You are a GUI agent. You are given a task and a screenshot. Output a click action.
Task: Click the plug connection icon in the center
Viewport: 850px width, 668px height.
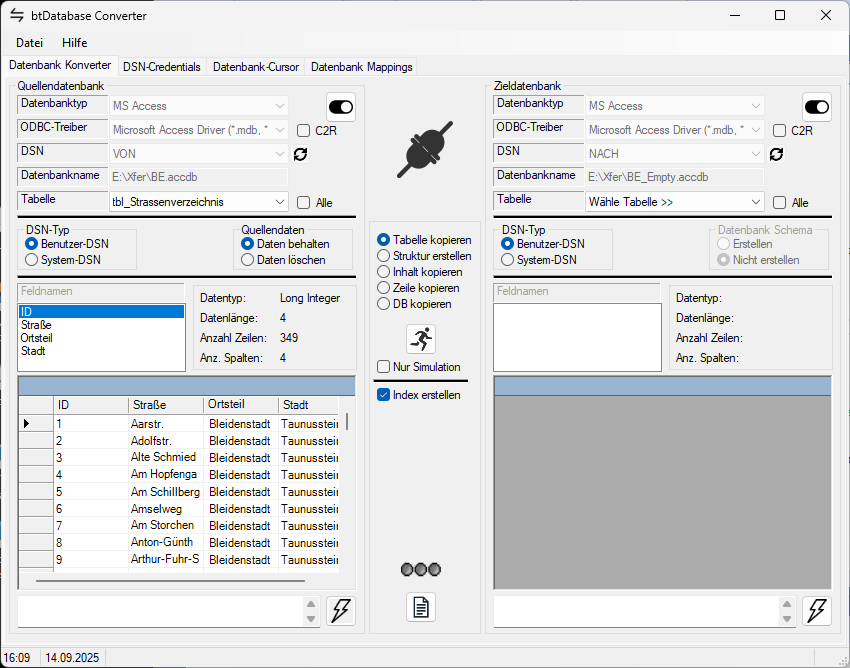pos(425,150)
